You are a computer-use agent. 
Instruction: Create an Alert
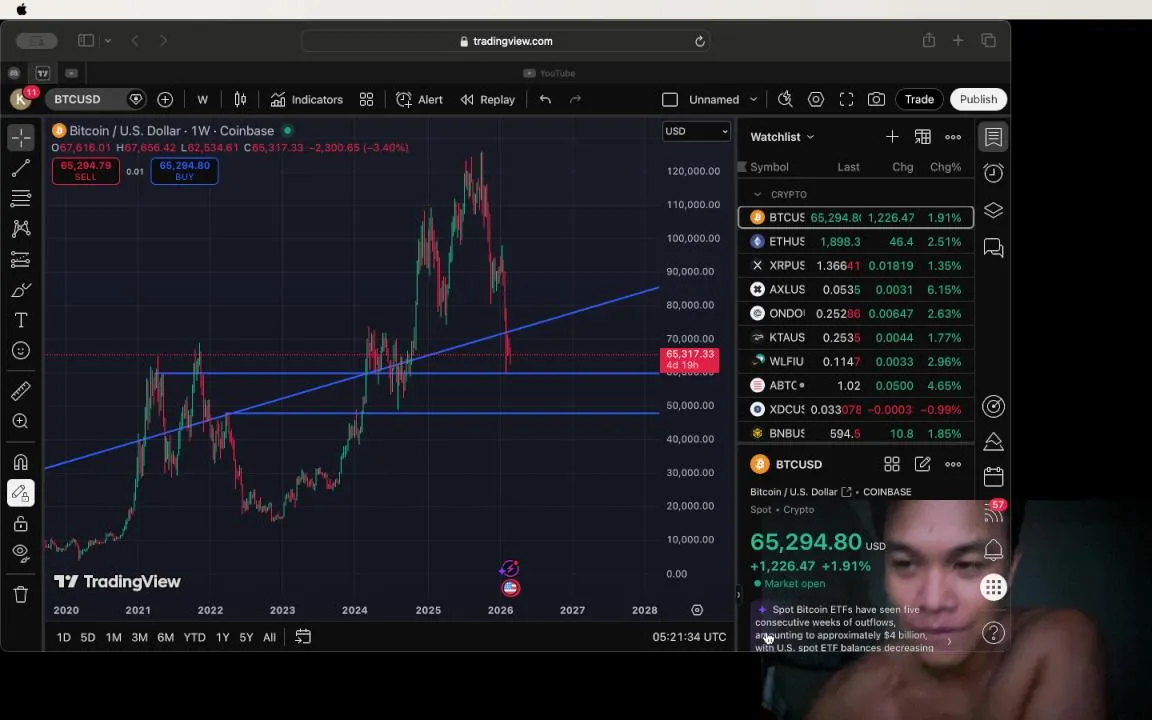click(x=420, y=99)
